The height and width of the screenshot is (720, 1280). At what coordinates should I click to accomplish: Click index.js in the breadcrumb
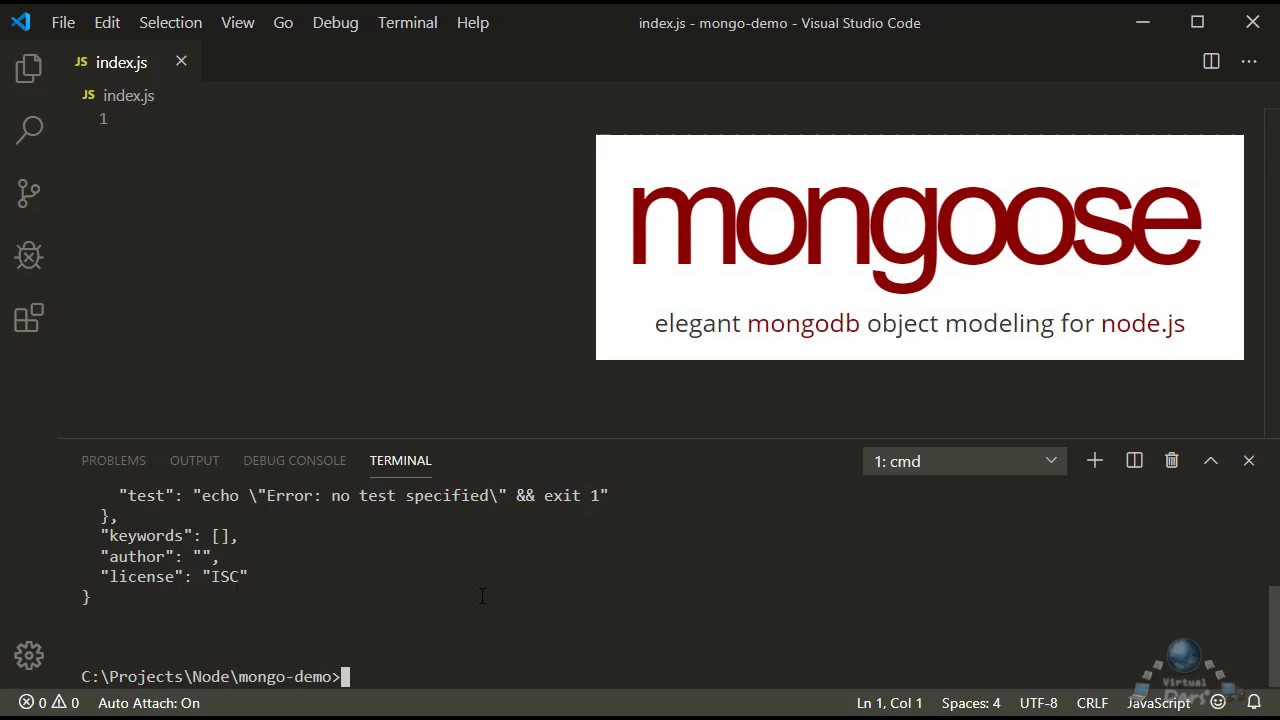point(128,95)
